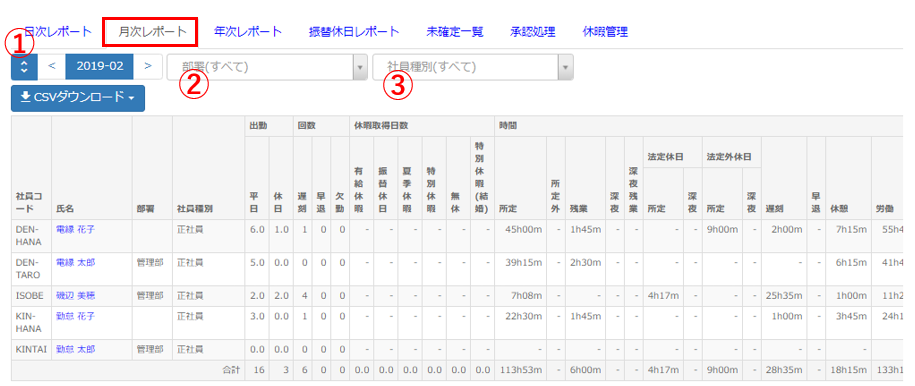Open the 部署(すべて) dropdown

pyautogui.click(x=267, y=67)
